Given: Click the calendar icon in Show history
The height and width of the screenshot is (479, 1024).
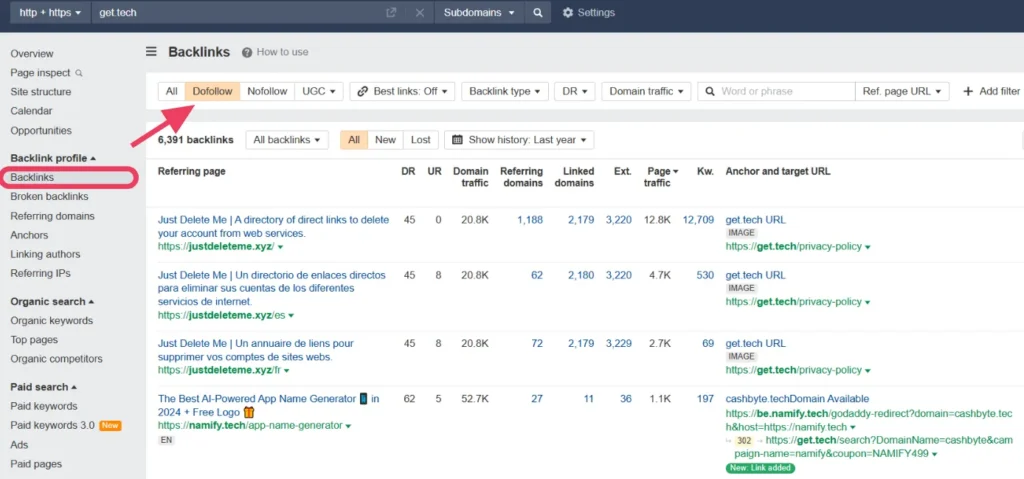Looking at the screenshot, I should [x=458, y=140].
